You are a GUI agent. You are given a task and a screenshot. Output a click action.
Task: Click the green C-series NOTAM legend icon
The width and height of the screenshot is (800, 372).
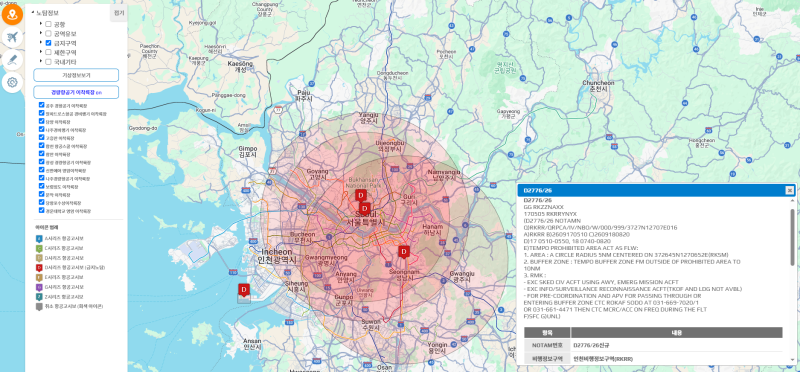pyautogui.click(x=39, y=248)
